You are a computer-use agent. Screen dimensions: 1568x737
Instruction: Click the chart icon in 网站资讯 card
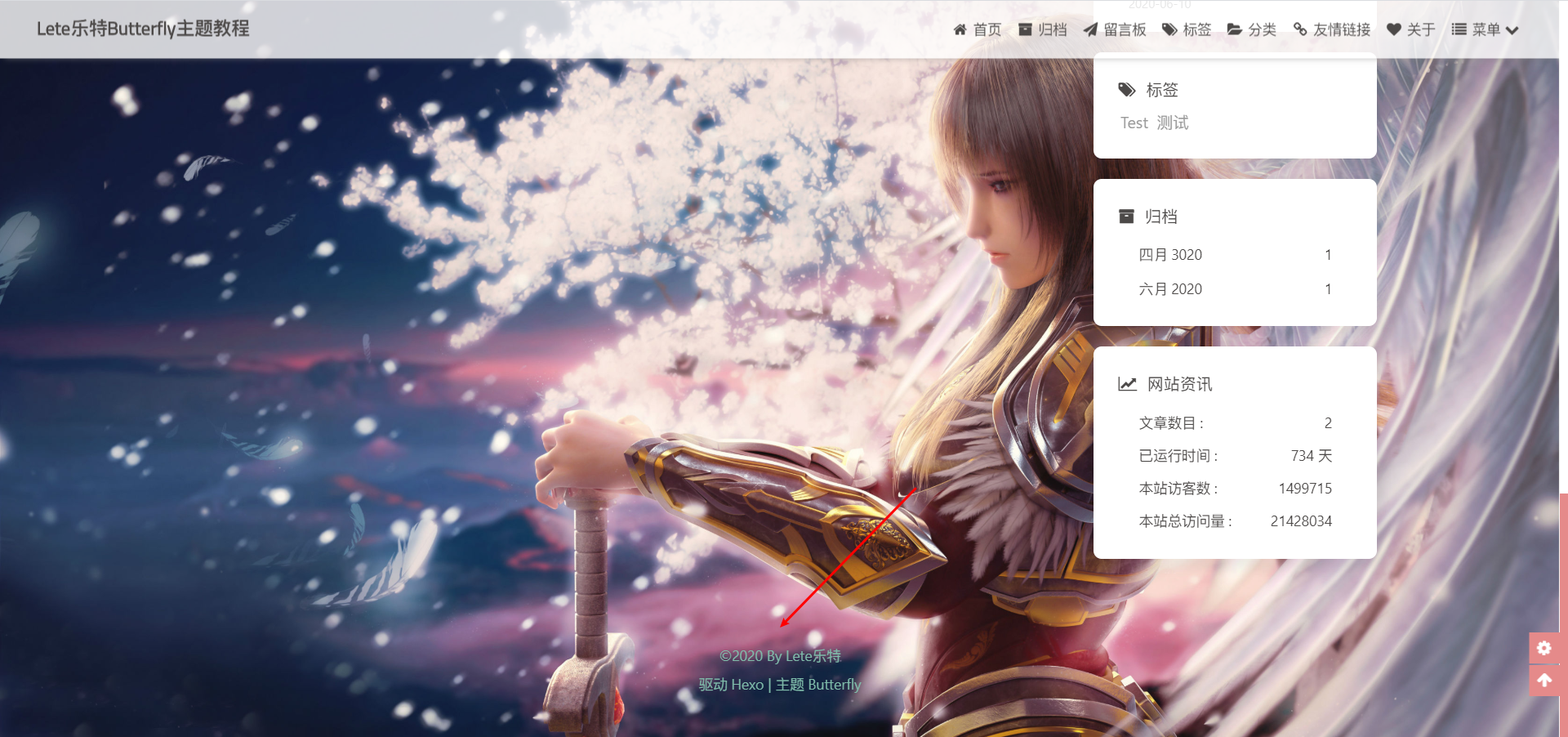1128,384
